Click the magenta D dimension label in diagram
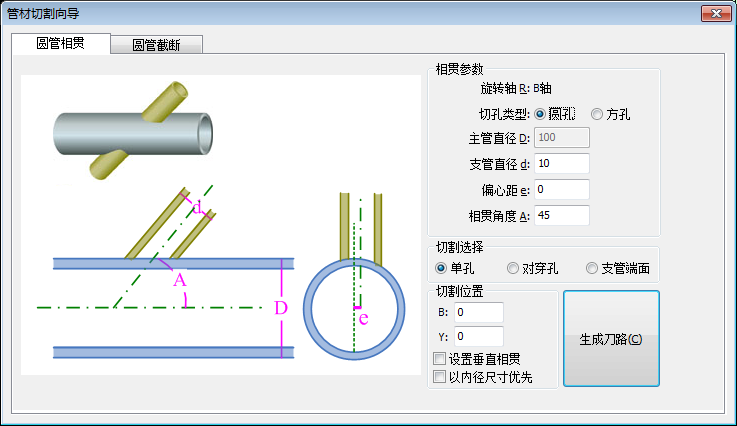Viewport: 737px width, 426px height. tap(281, 308)
